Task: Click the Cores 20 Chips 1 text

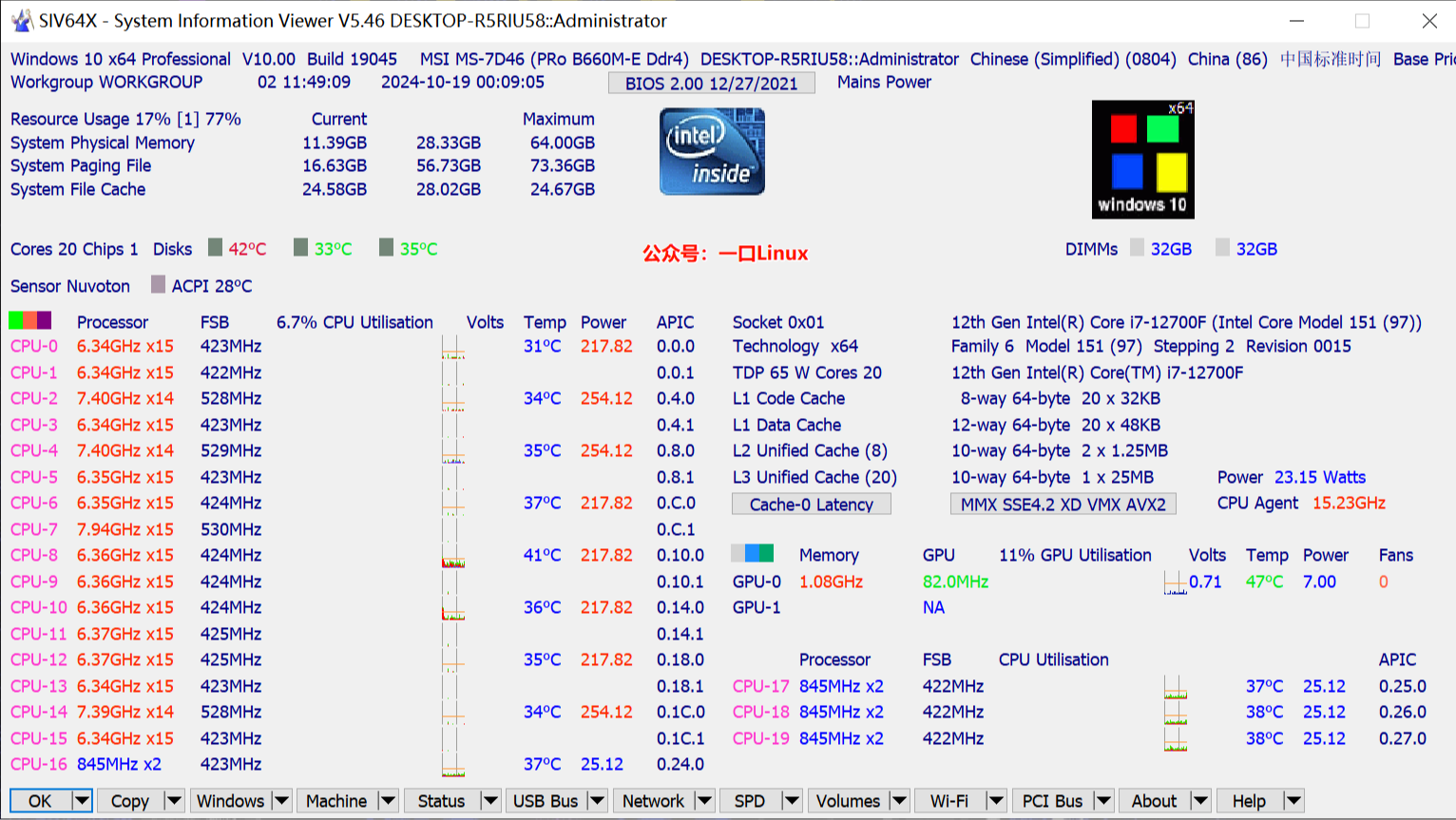Action: 74,249
